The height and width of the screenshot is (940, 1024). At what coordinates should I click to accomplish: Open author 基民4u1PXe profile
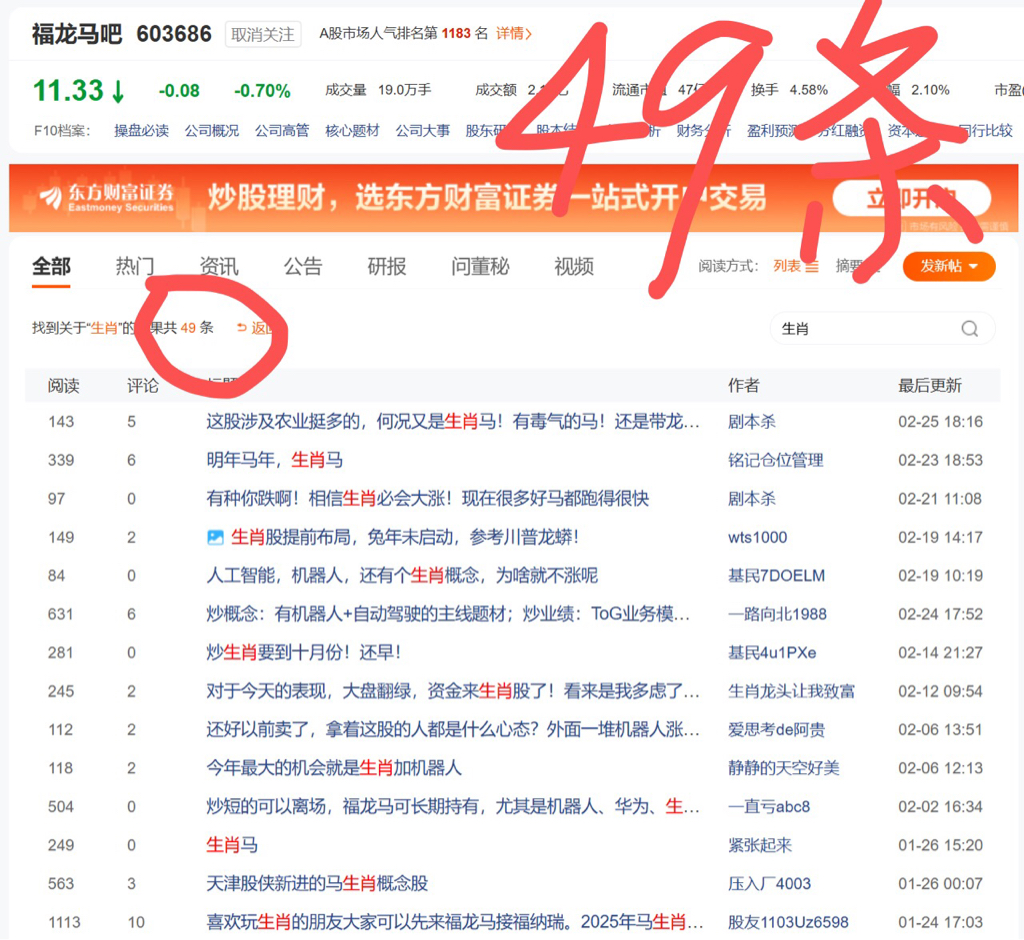point(772,653)
